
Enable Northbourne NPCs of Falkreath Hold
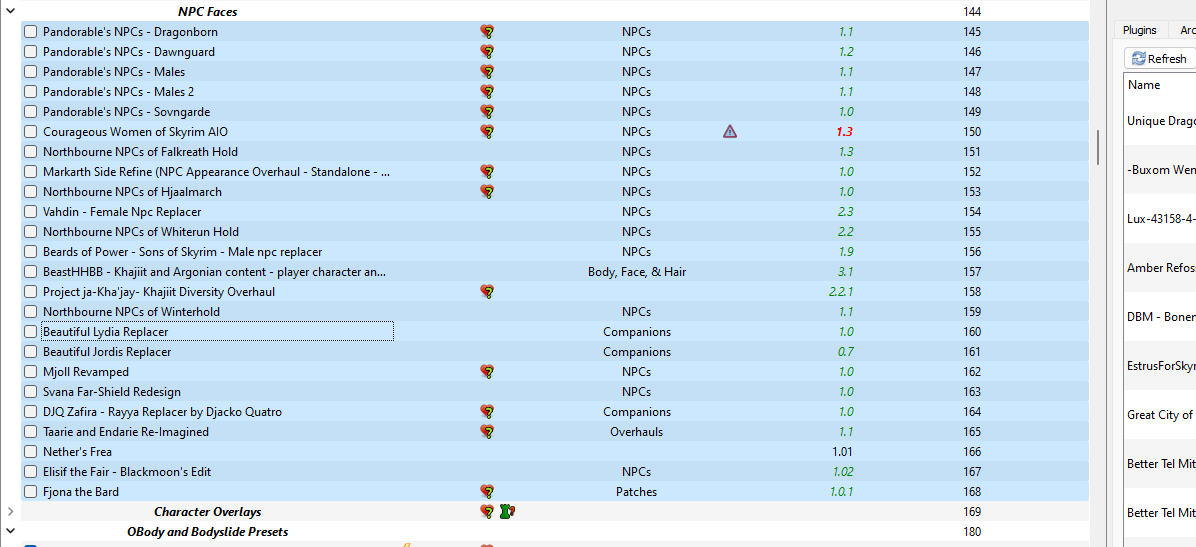click(x=31, y=152)
